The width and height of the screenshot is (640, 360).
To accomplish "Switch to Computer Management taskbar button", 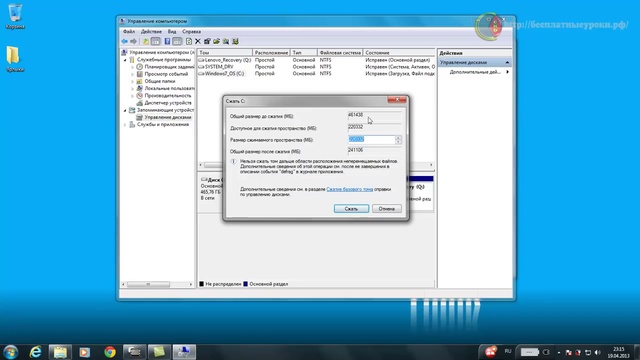I will click(x=184, y=352).
